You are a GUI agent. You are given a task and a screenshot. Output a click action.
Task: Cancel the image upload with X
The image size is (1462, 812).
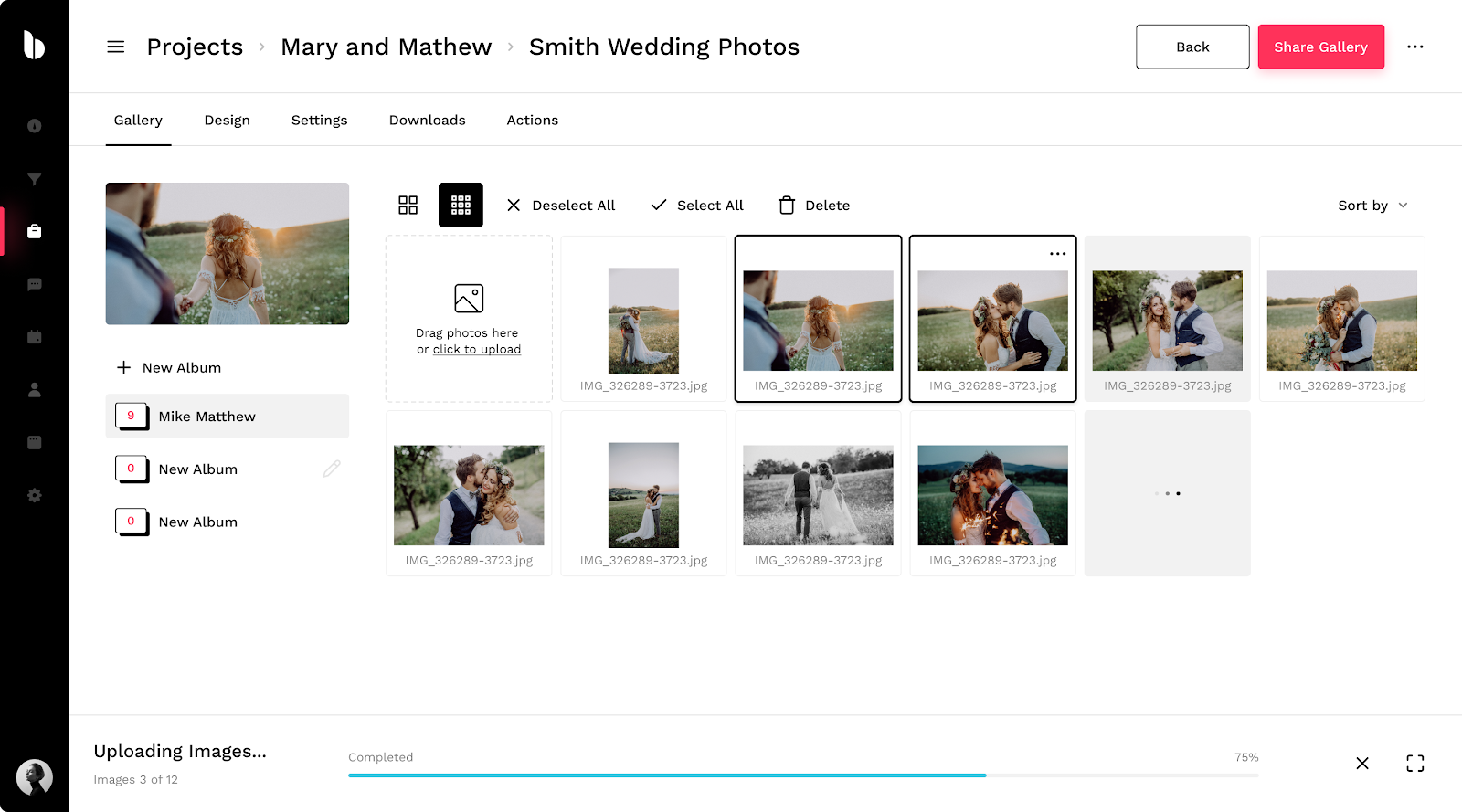coord(1361,764)
